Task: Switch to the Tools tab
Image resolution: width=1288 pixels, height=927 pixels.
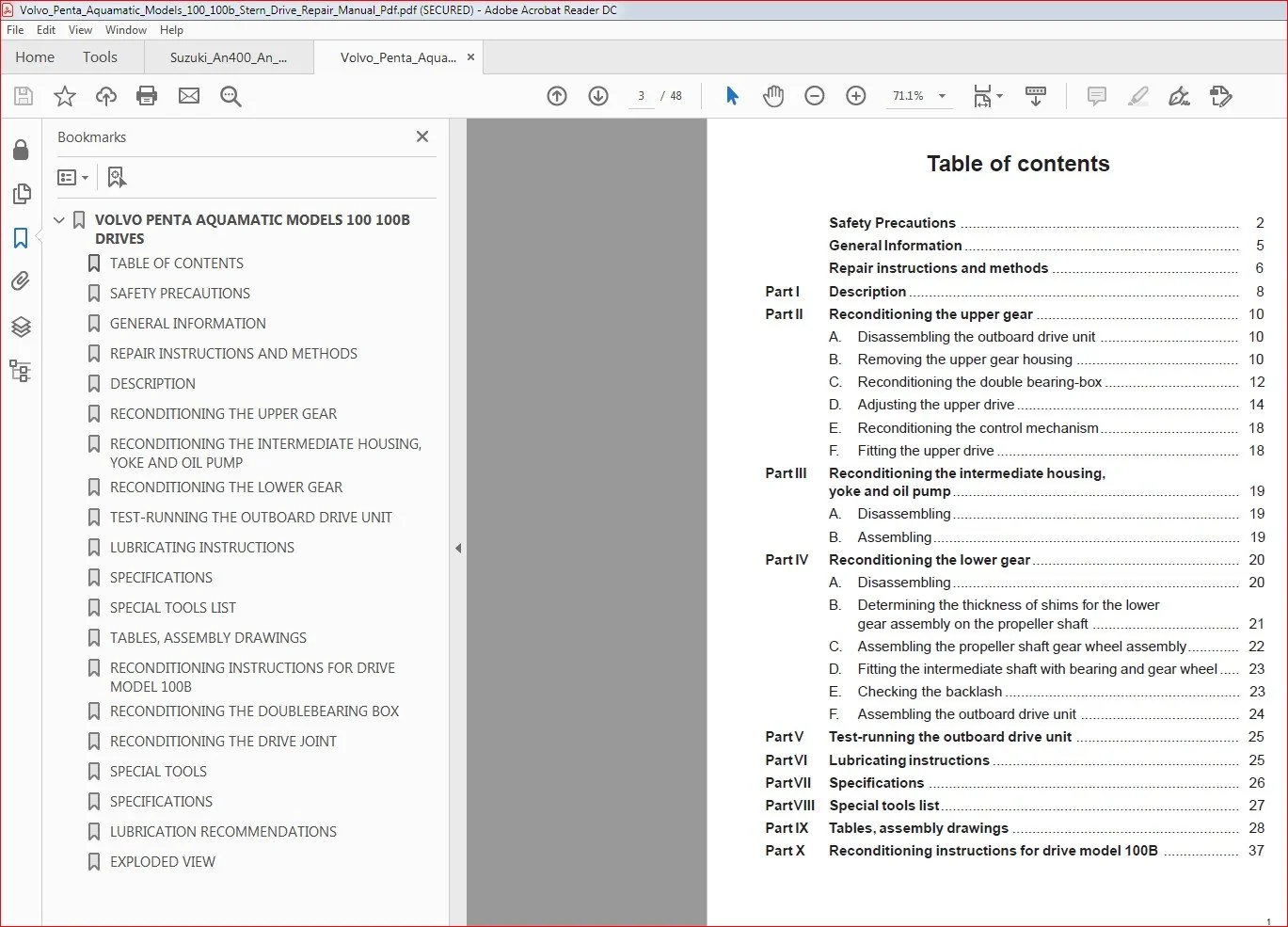Action: tap(100, 57)
